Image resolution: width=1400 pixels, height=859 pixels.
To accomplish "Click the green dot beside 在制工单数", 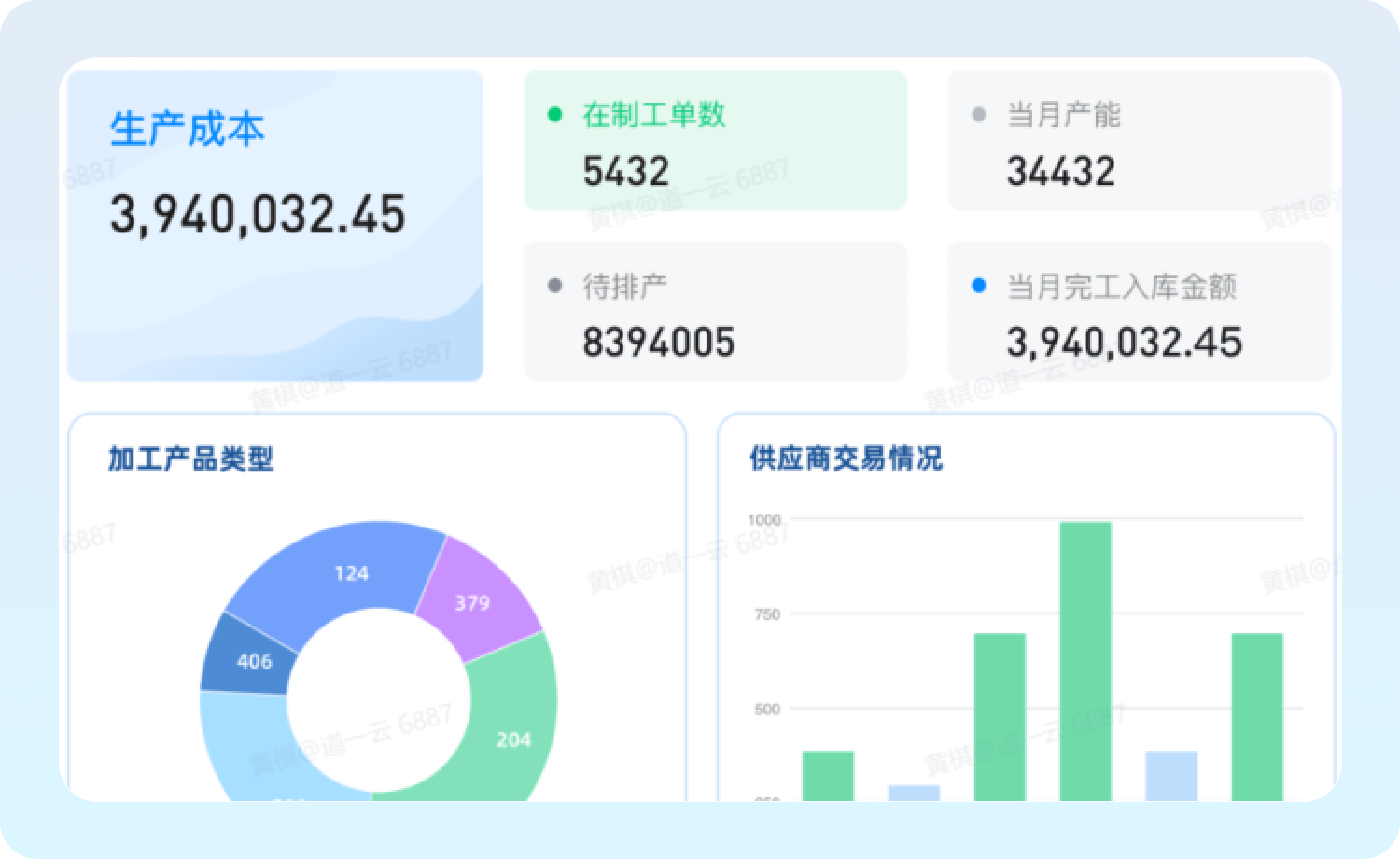I will tap(554, 115).
